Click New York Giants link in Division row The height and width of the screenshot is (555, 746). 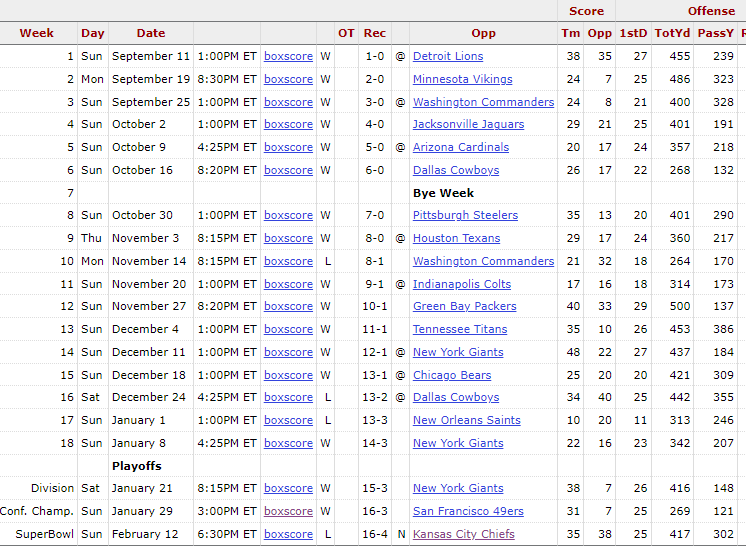click(458, 488)
